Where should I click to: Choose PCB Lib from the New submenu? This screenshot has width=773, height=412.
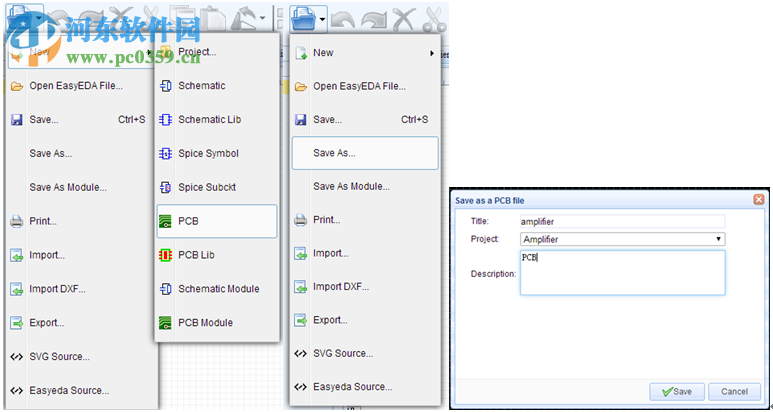tap(217, 255)
